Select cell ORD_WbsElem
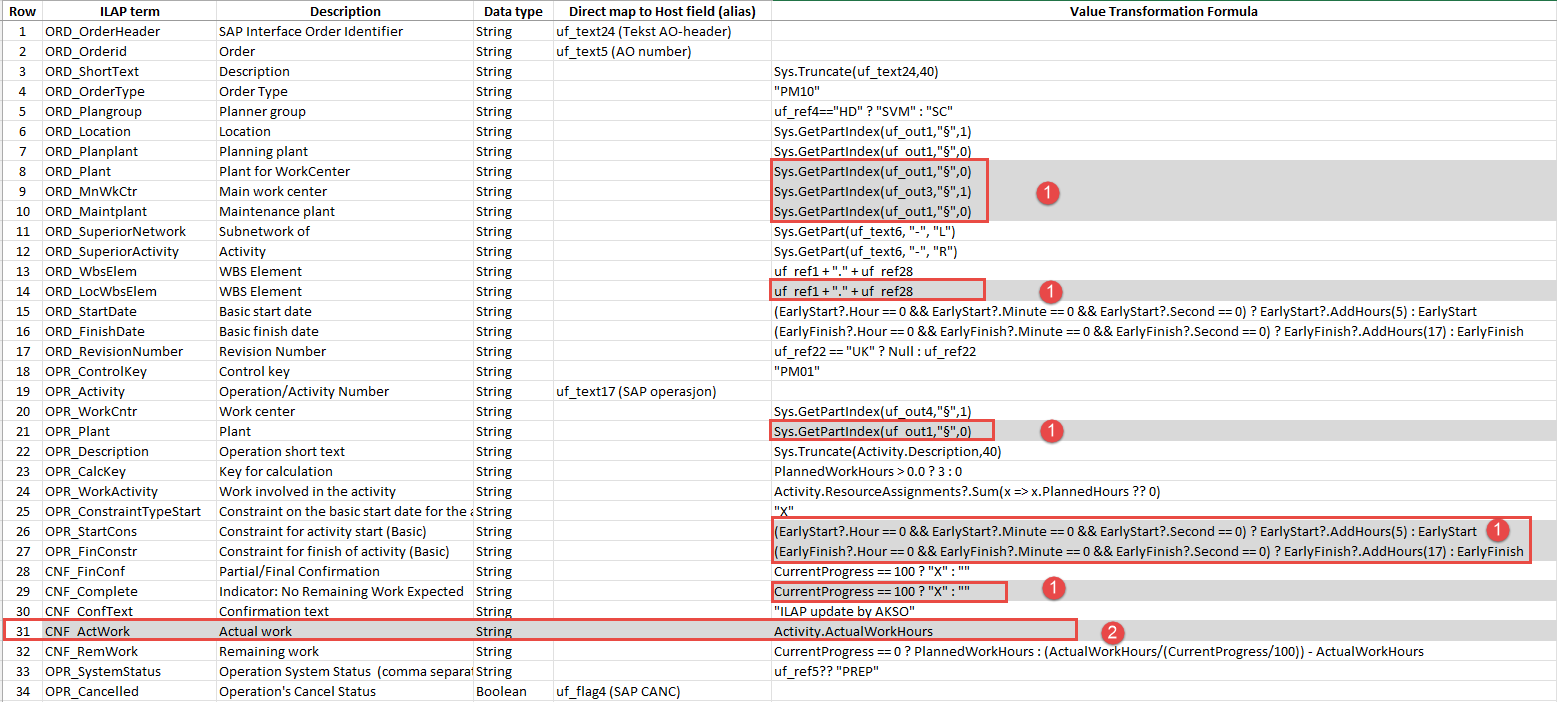The height and width of the screenshot is (702, 1557). [129, 271]
